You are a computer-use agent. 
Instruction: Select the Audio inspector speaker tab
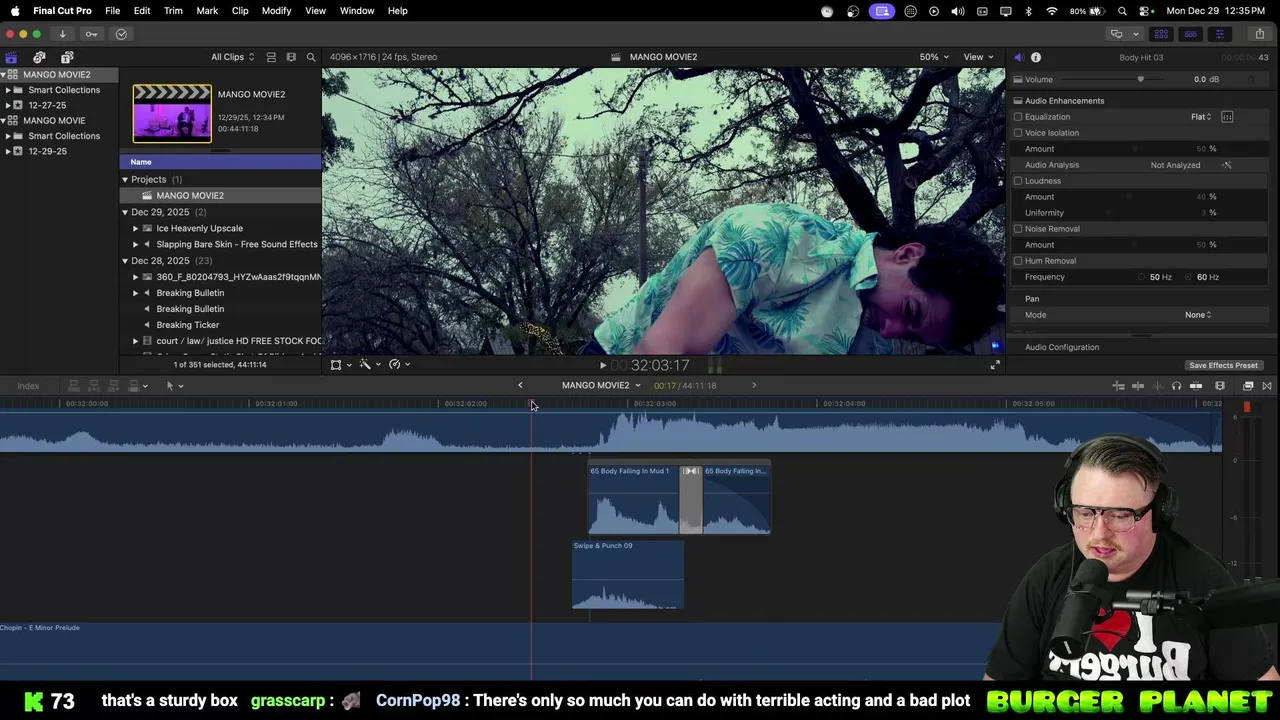pyautogui.click(x=1018, y=57)
